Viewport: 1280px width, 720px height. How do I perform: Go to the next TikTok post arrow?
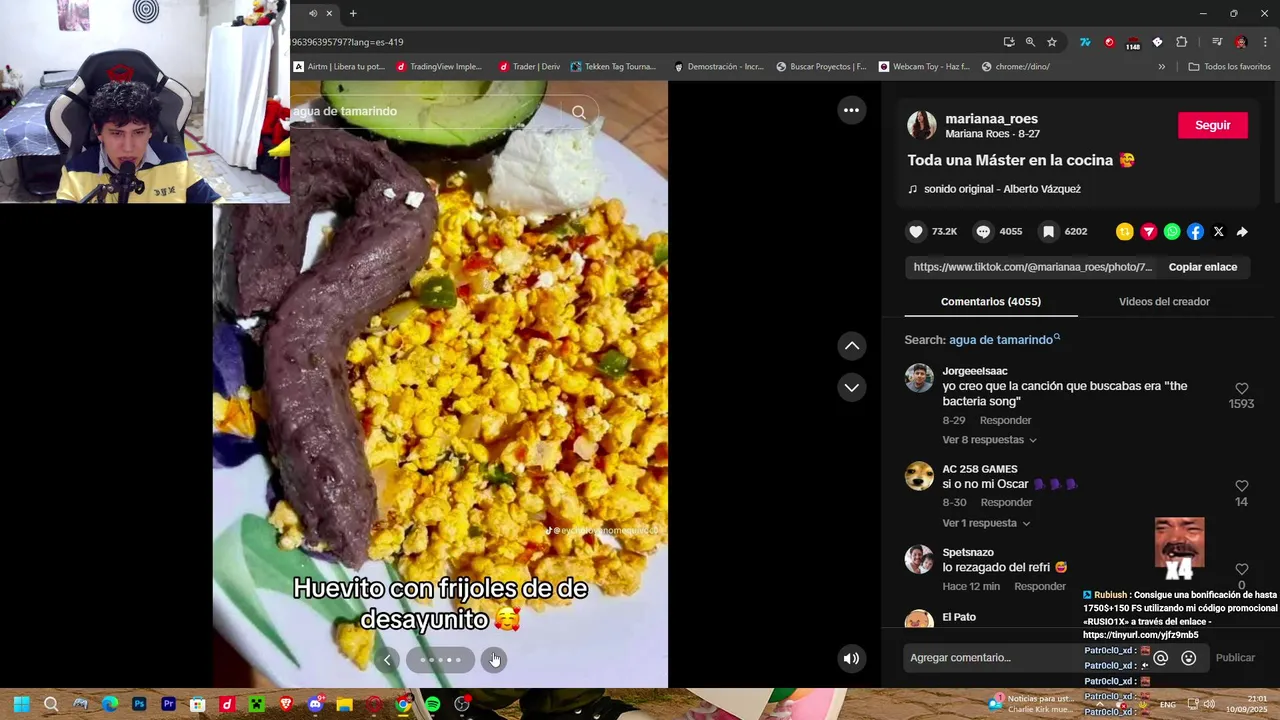point(852,387)
